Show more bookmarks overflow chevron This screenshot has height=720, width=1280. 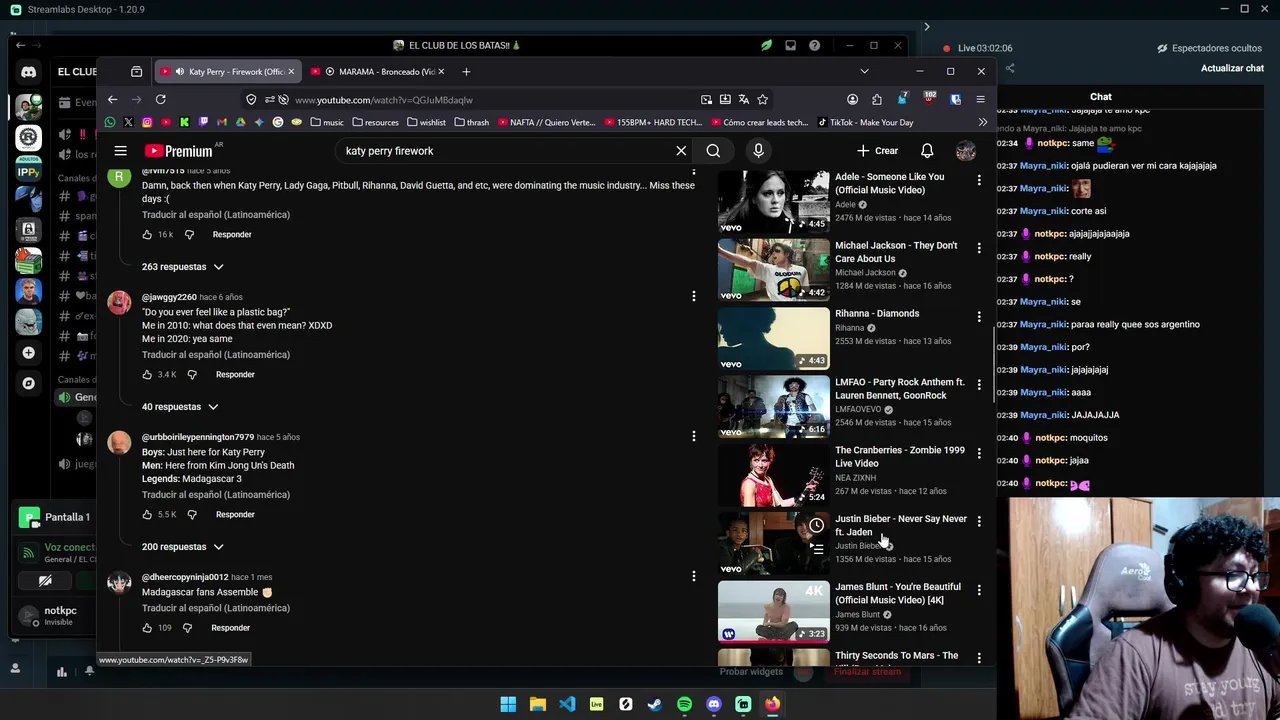(982, 122)
